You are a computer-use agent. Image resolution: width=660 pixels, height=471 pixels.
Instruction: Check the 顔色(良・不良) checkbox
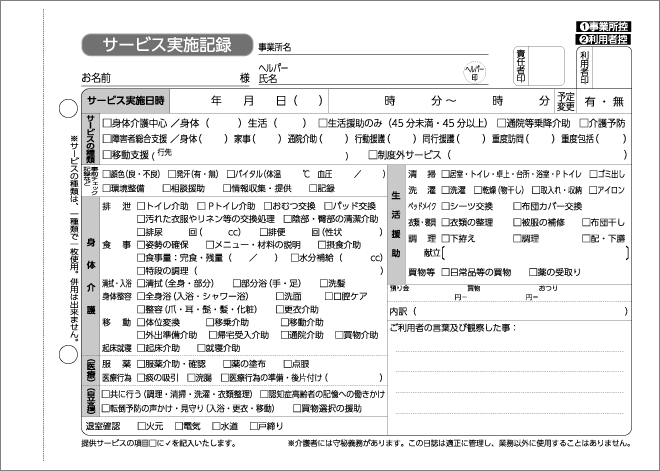[106, 174]
